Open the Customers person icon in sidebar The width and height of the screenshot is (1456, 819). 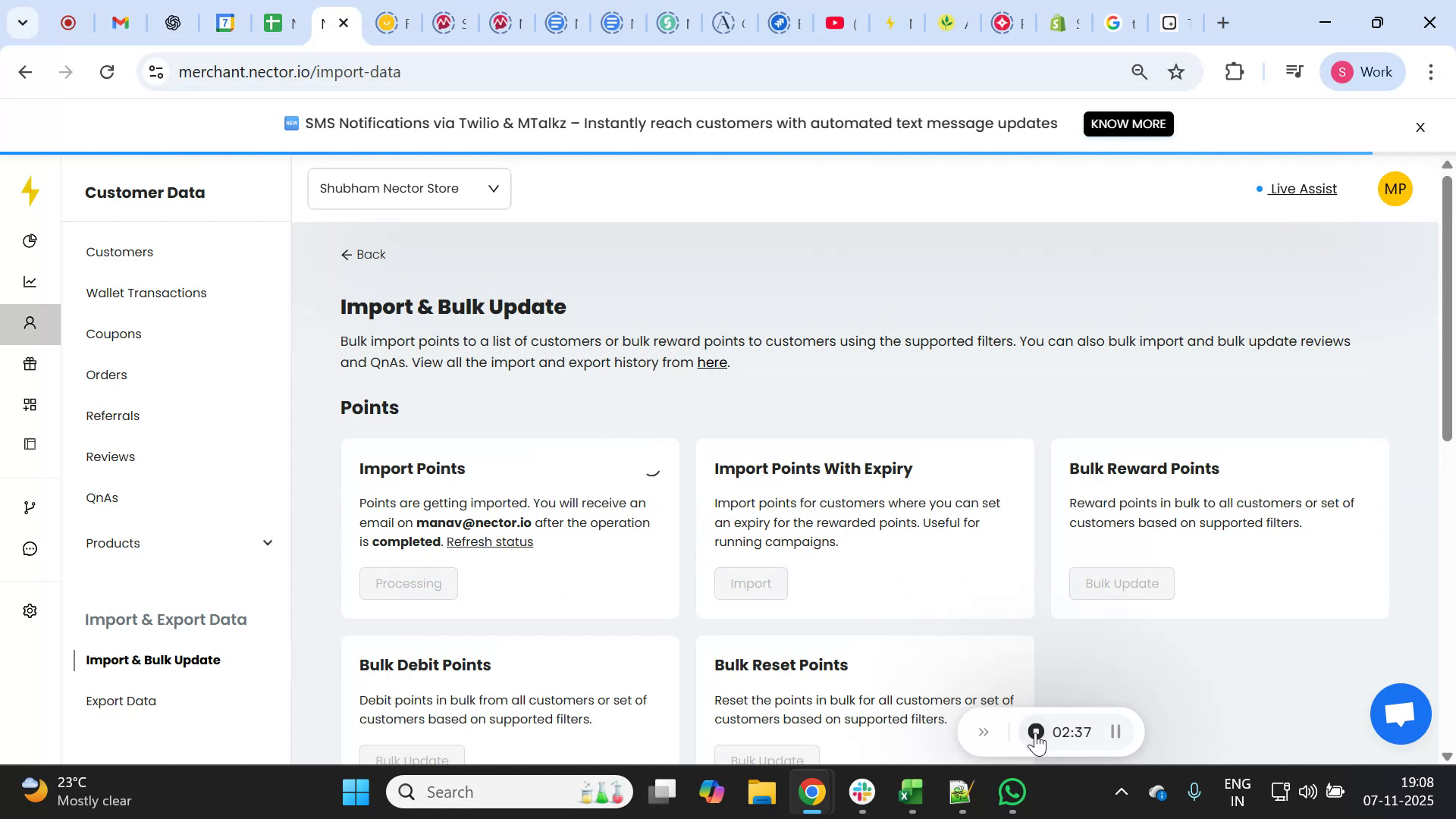click(30, 323)
